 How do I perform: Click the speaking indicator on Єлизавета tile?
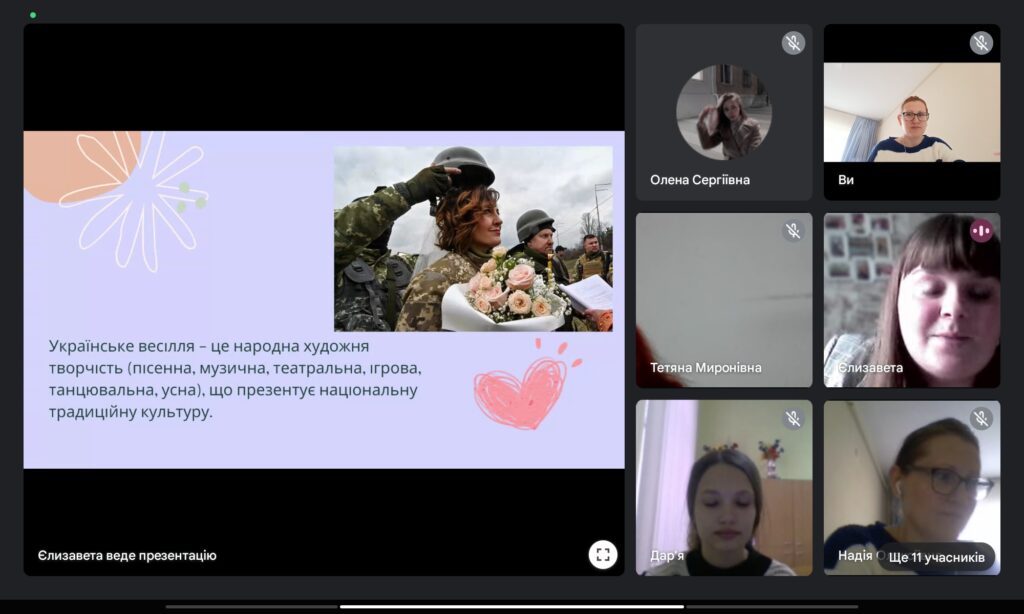click(x=980, y=231)
